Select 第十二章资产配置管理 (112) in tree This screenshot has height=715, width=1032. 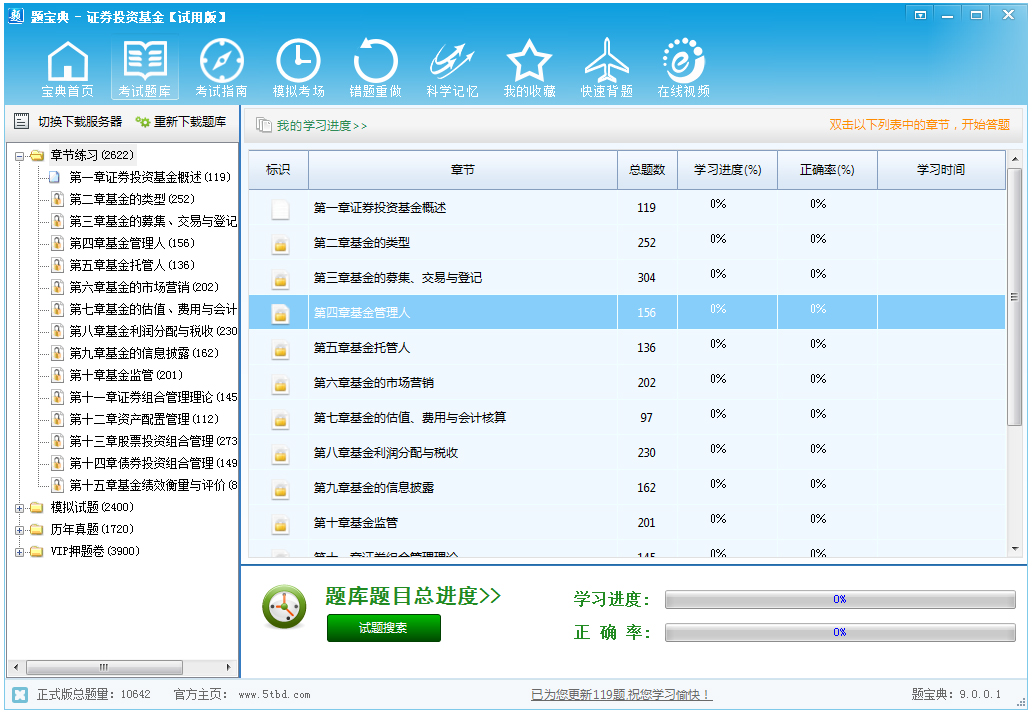[143, 419]
